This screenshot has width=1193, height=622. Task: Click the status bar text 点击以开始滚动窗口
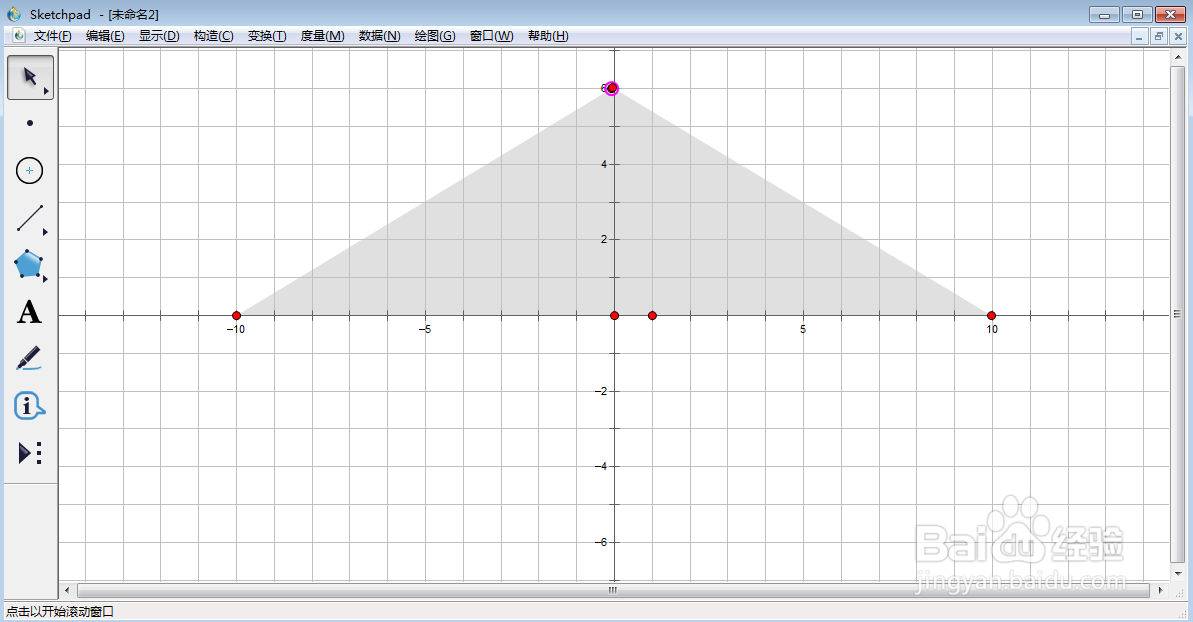coord(60,611)
